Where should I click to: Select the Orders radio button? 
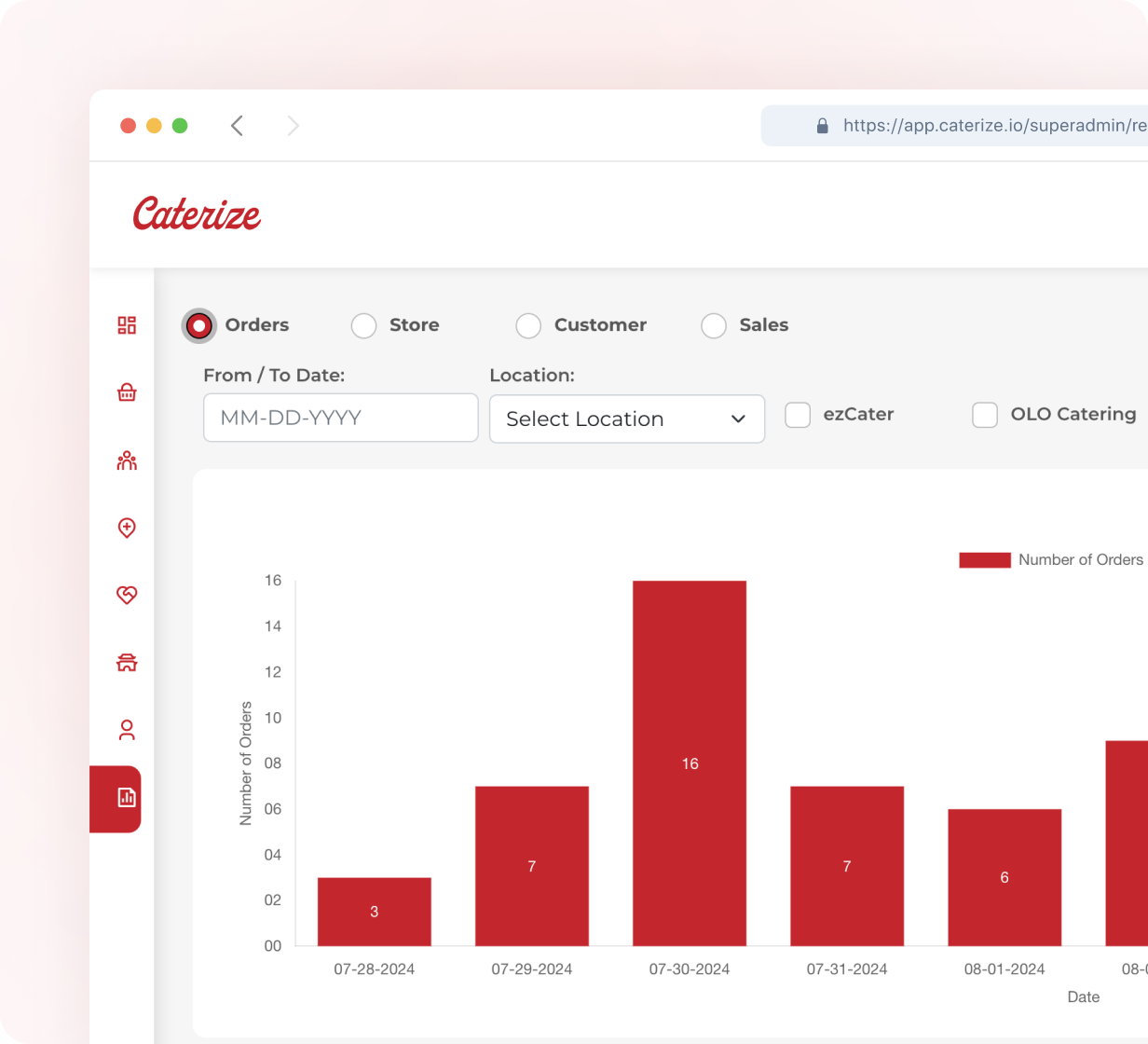(198, 325)
